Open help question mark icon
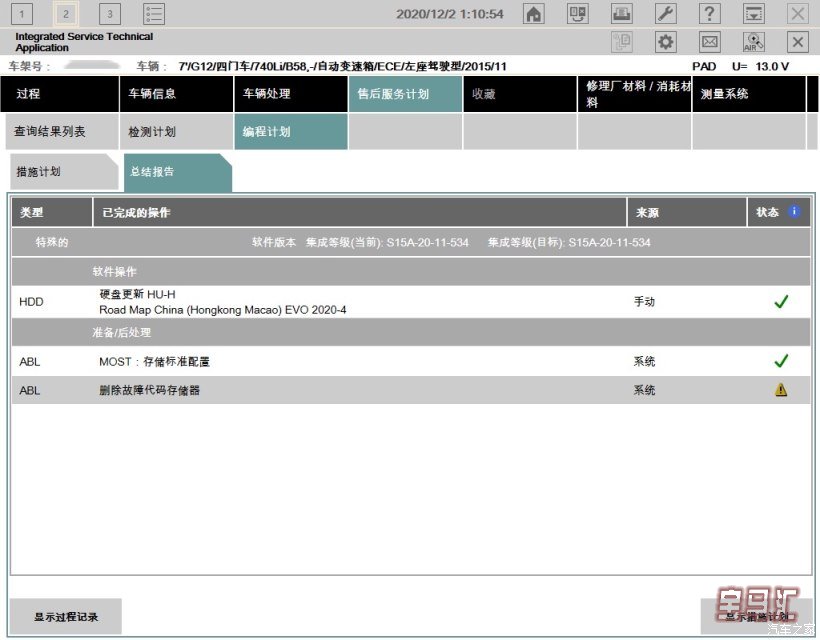Image resolution: width=820 pixels, height=640 pixels. point(710,14)
